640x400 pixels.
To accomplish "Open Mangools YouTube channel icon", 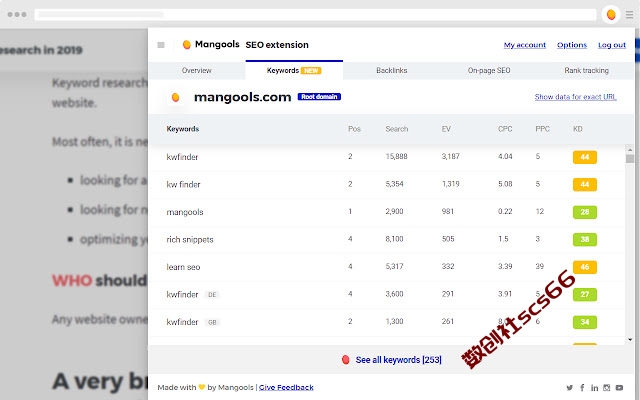I will tap(619, 387).
